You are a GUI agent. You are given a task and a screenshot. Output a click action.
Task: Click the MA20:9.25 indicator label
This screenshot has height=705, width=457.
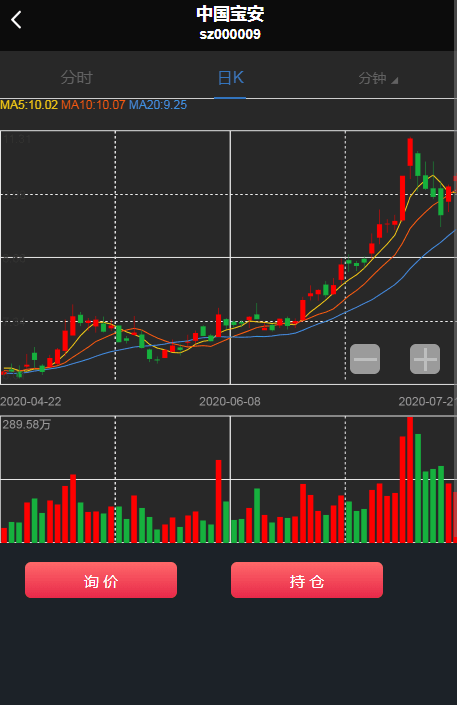pyautogui.click(x=158, y=105)
